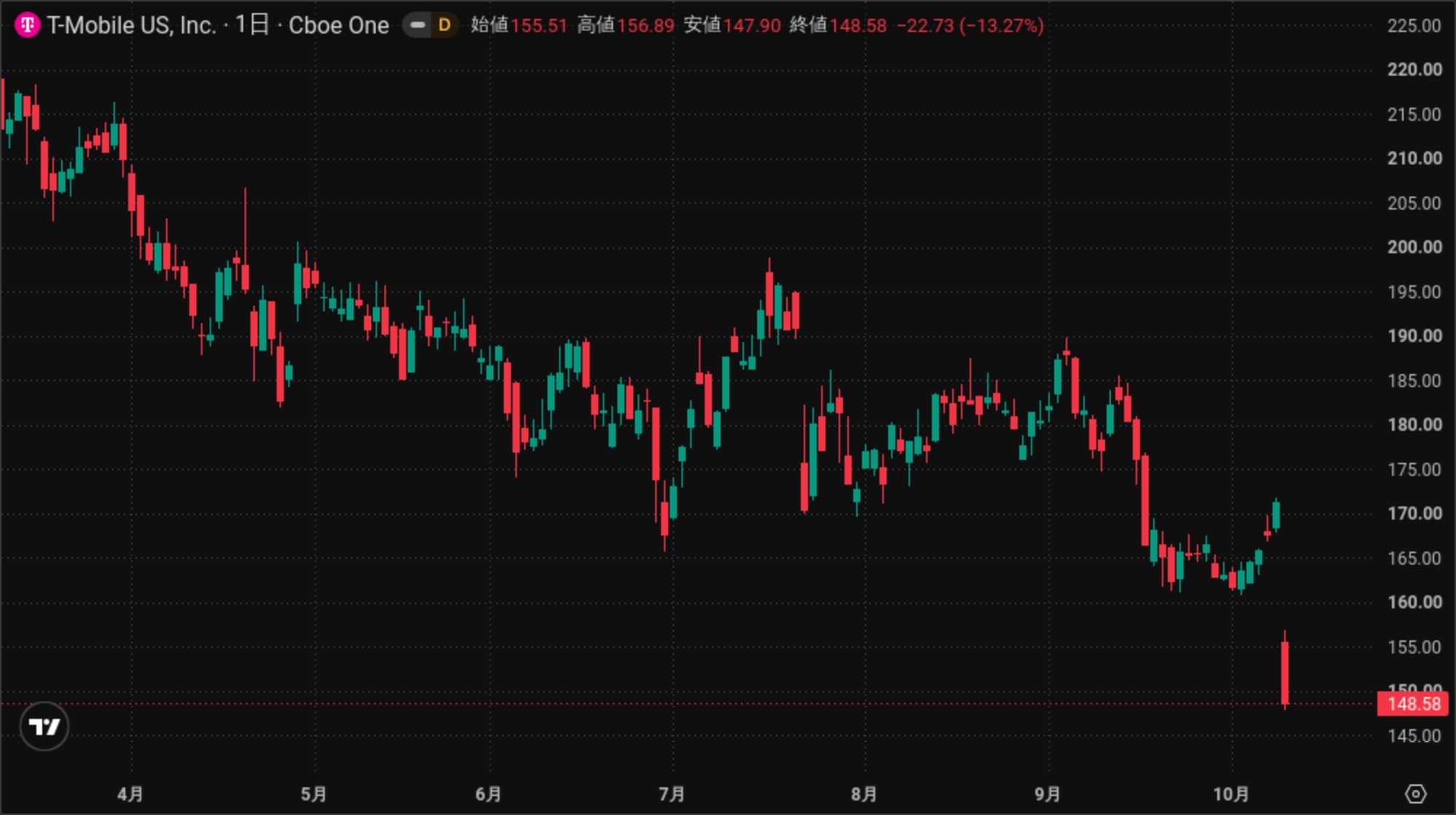
Task: Click the 7月 label on time axis
Action: click(x=672, y=794)
